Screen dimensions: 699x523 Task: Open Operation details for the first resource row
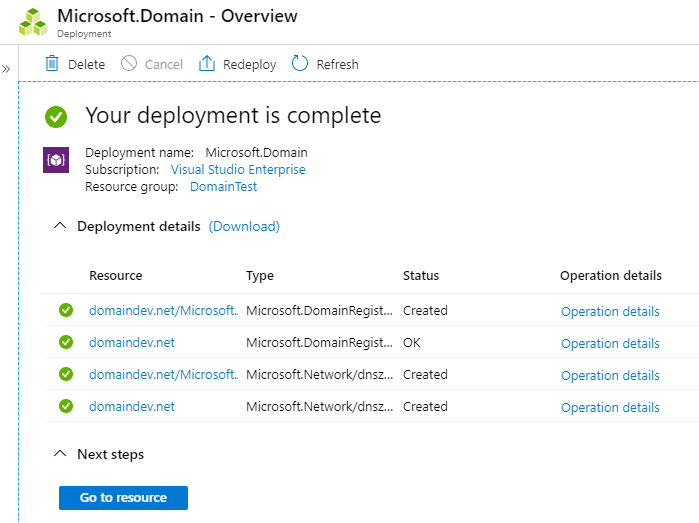tap(610, 311)
